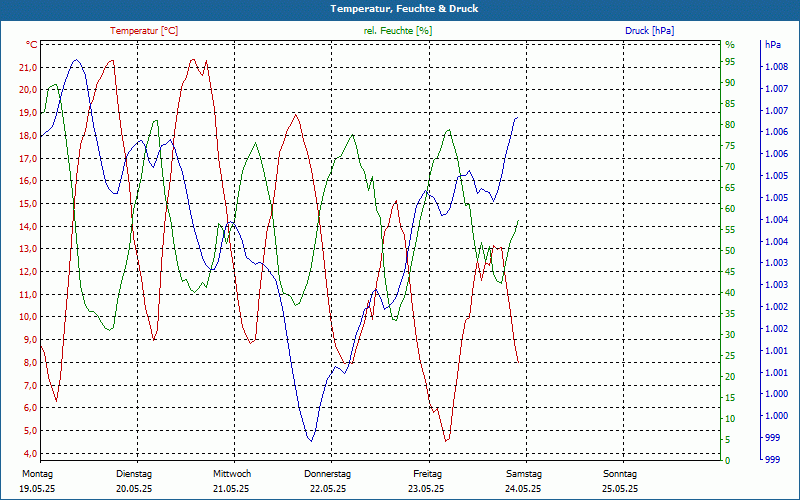Click the '55' value on humidity axis
Viewport: 800px width, 500px height.
(x=730, y=230)
